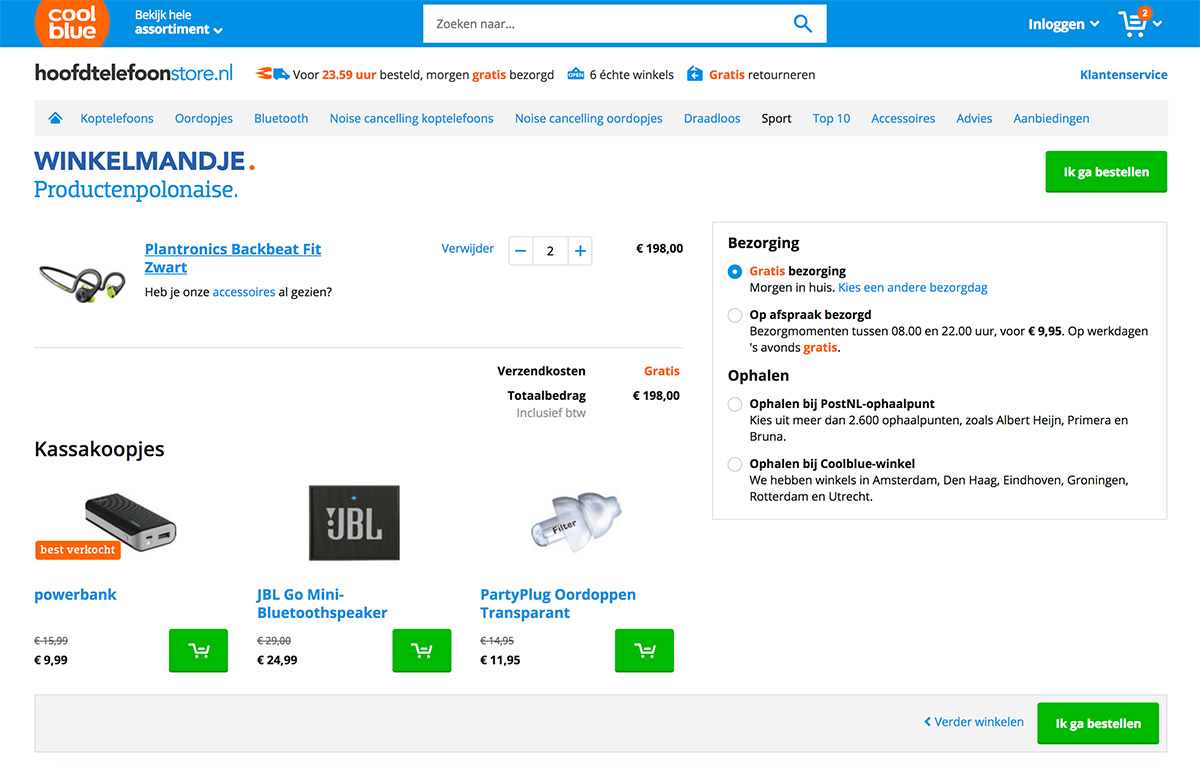This screenshot has height=767, width=1200.
Task: Open Accessoires category
Action: pos(903,118)
